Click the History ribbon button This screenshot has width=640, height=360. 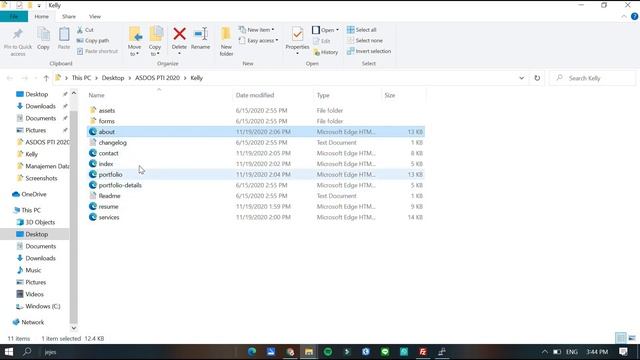coord(326,52)
